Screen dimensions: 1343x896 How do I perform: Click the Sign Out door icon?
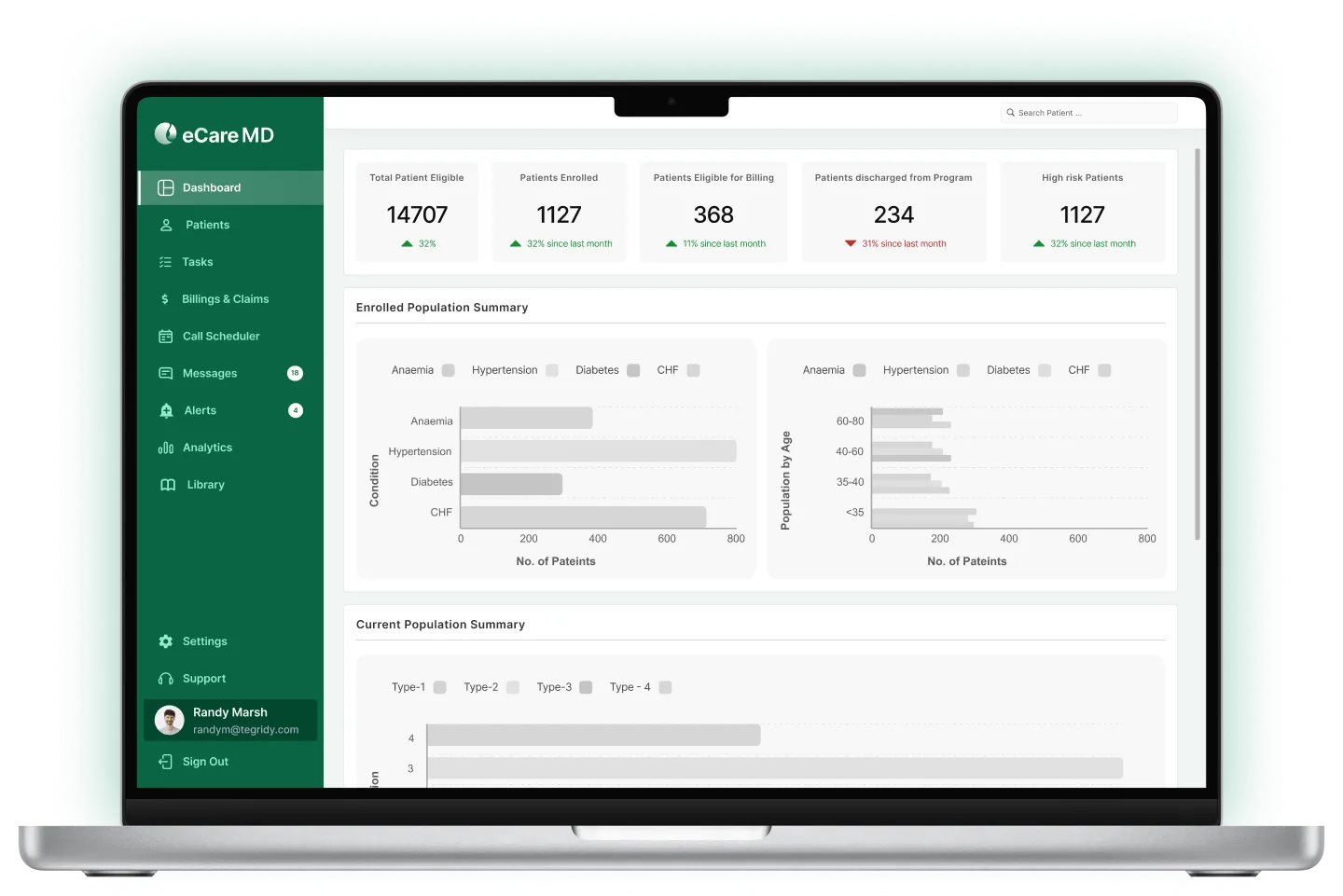(x=166, y=762)
